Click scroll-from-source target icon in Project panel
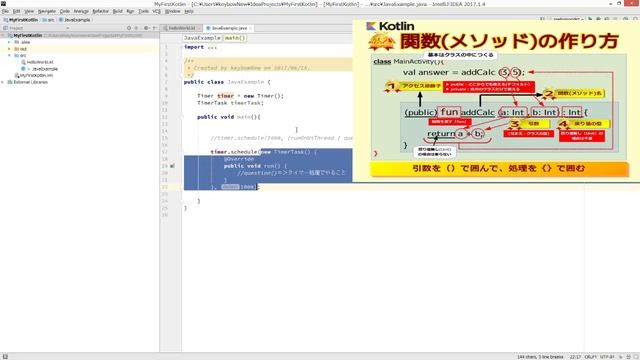 [x=129, y=28]
